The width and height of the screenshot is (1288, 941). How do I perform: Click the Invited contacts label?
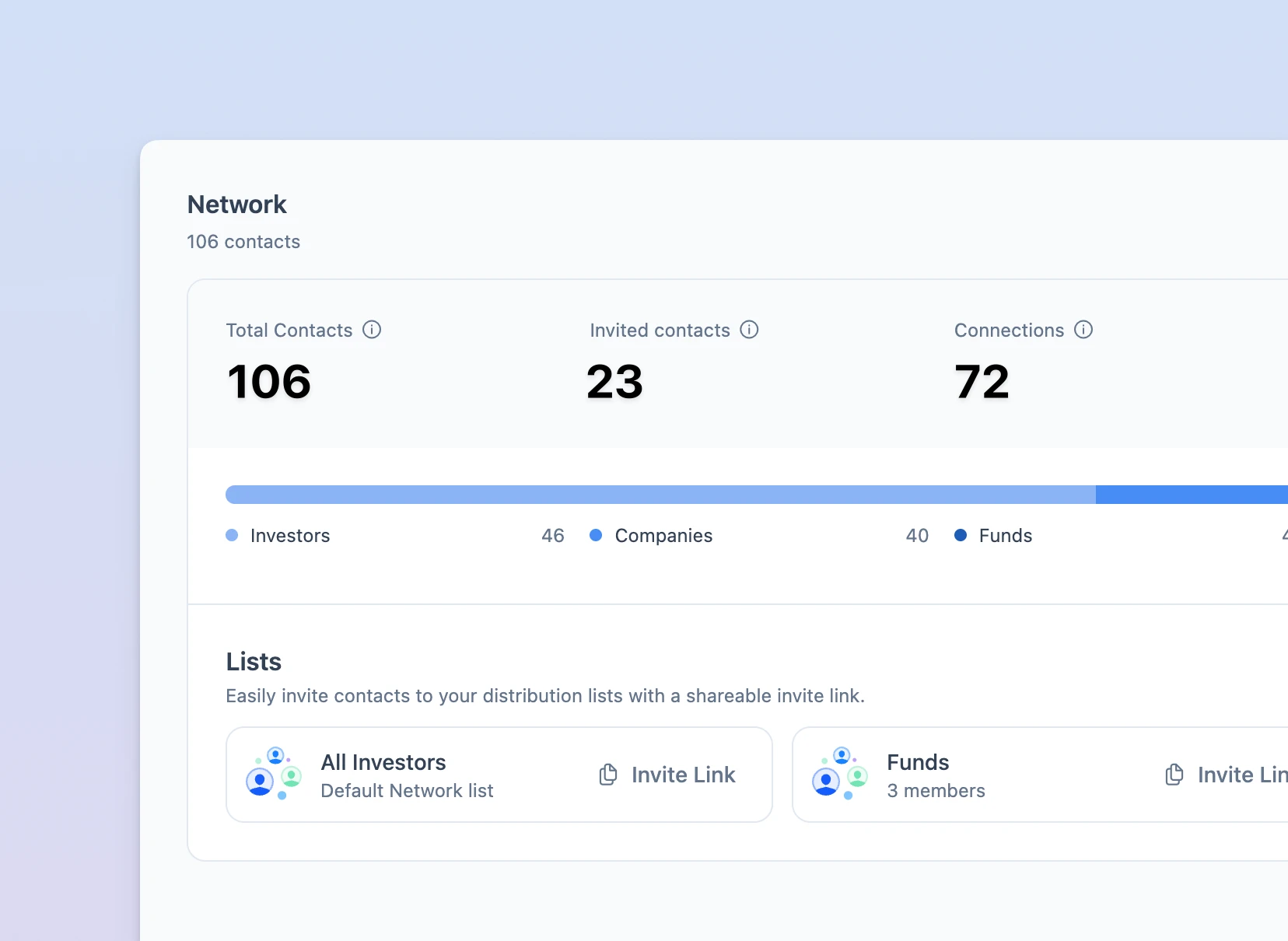(x=660, y=331)
